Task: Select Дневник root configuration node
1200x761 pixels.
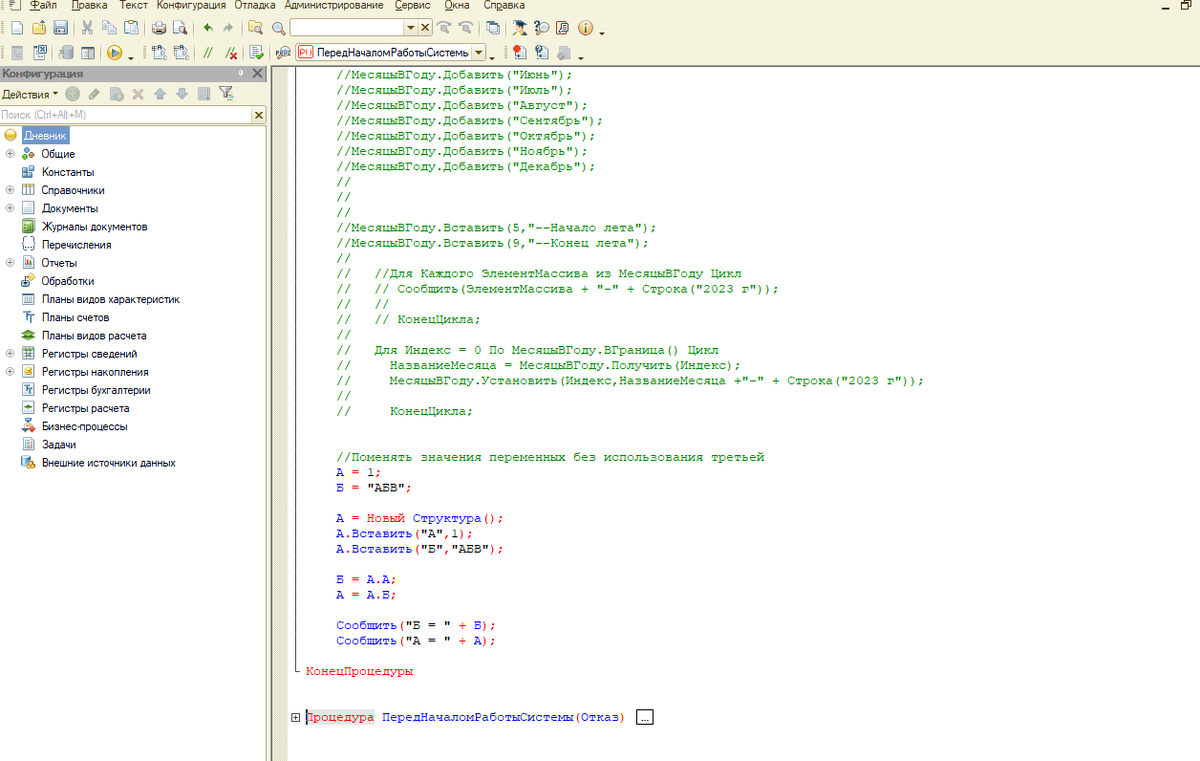Action: click(45, 136)
